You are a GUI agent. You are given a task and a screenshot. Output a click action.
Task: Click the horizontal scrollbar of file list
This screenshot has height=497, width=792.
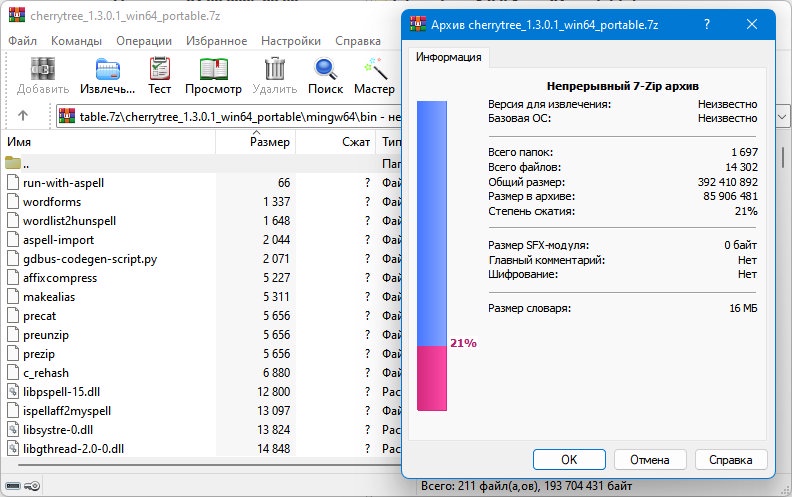click(x=210, y=464)
